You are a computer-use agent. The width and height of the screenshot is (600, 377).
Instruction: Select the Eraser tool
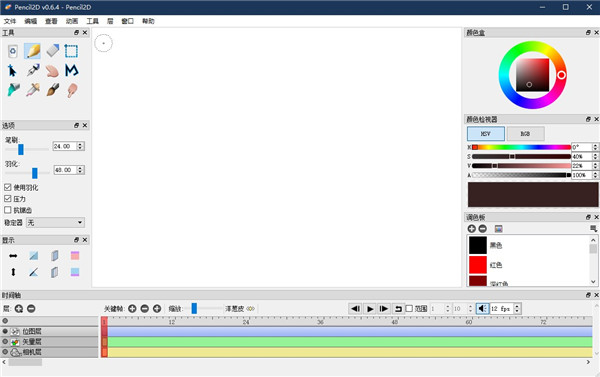(x=52, y=51)
